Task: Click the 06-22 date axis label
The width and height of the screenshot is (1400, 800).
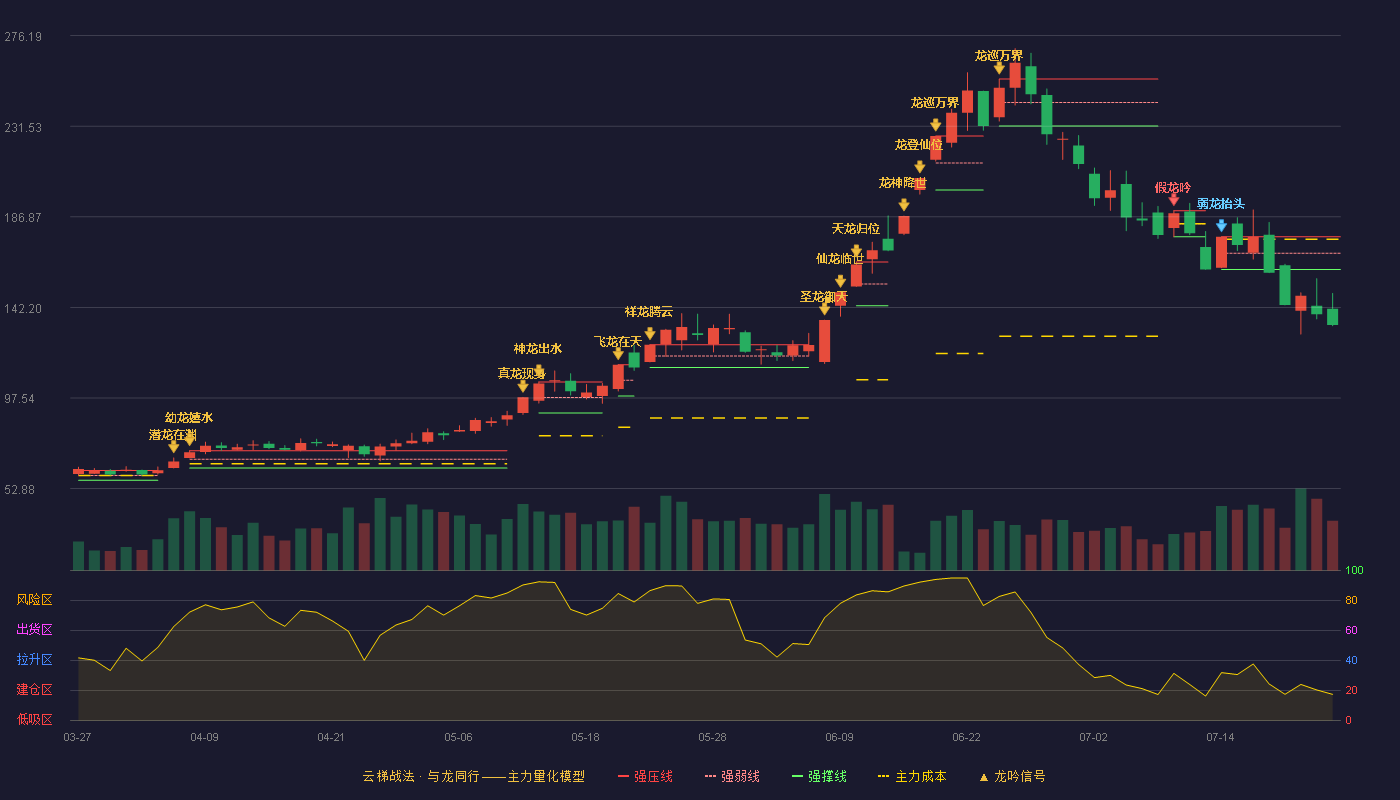Action: pyautogui.click(x=966, y=737)
